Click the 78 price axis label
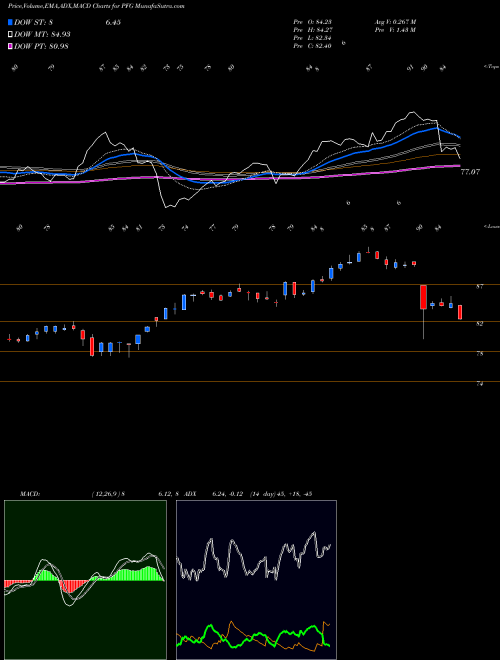Screen dimensions: 500x660 point(479,354)
